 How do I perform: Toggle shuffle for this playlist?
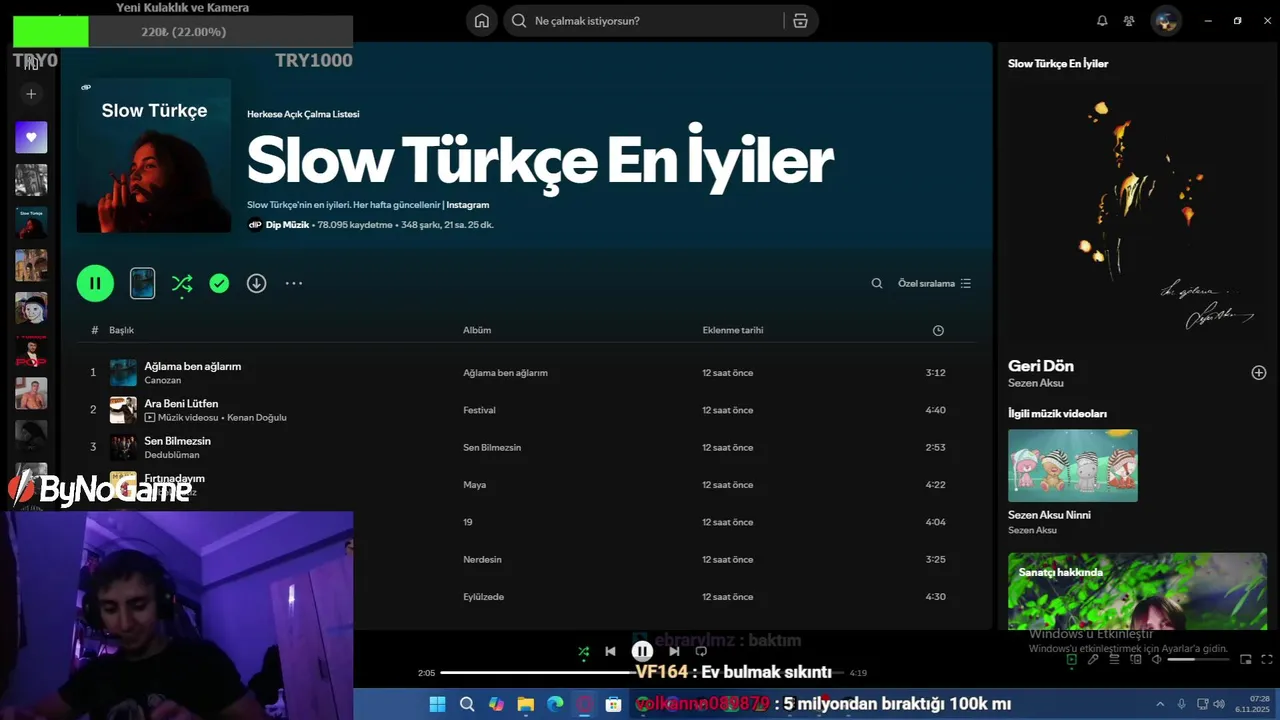[182, 284]
